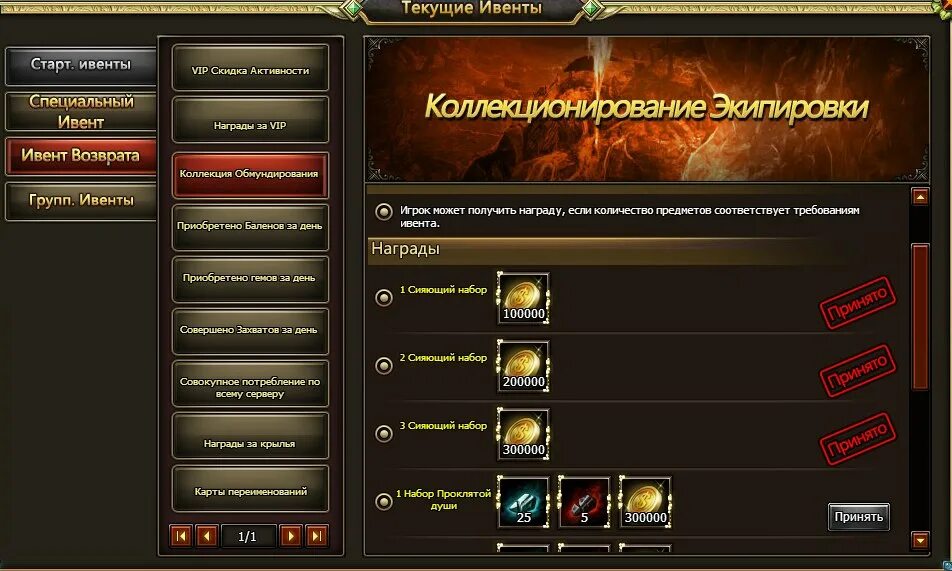This screenshot has height=571, width=952.
Task: Click the 300000 coin icon in 3 Сияющий набор
Action: coord(523,434)
